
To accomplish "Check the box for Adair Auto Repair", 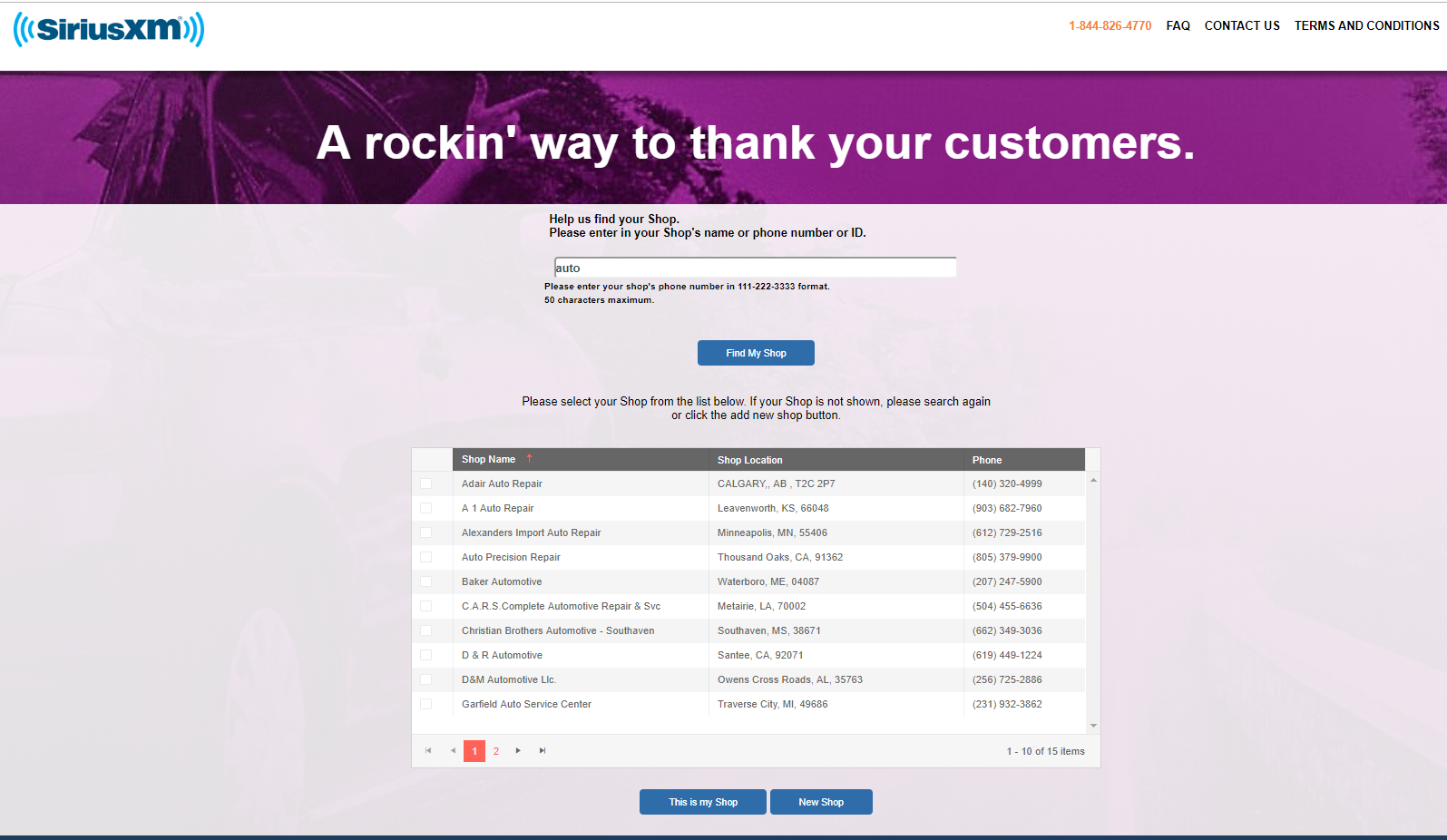I will 425,483.
